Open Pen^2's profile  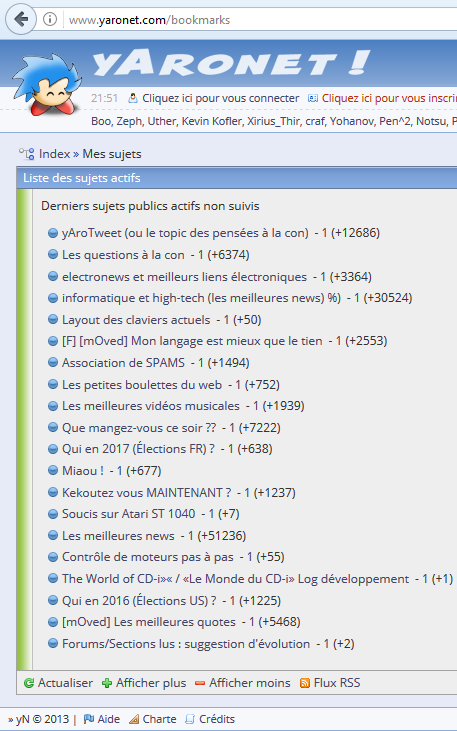tap(395, 121)
